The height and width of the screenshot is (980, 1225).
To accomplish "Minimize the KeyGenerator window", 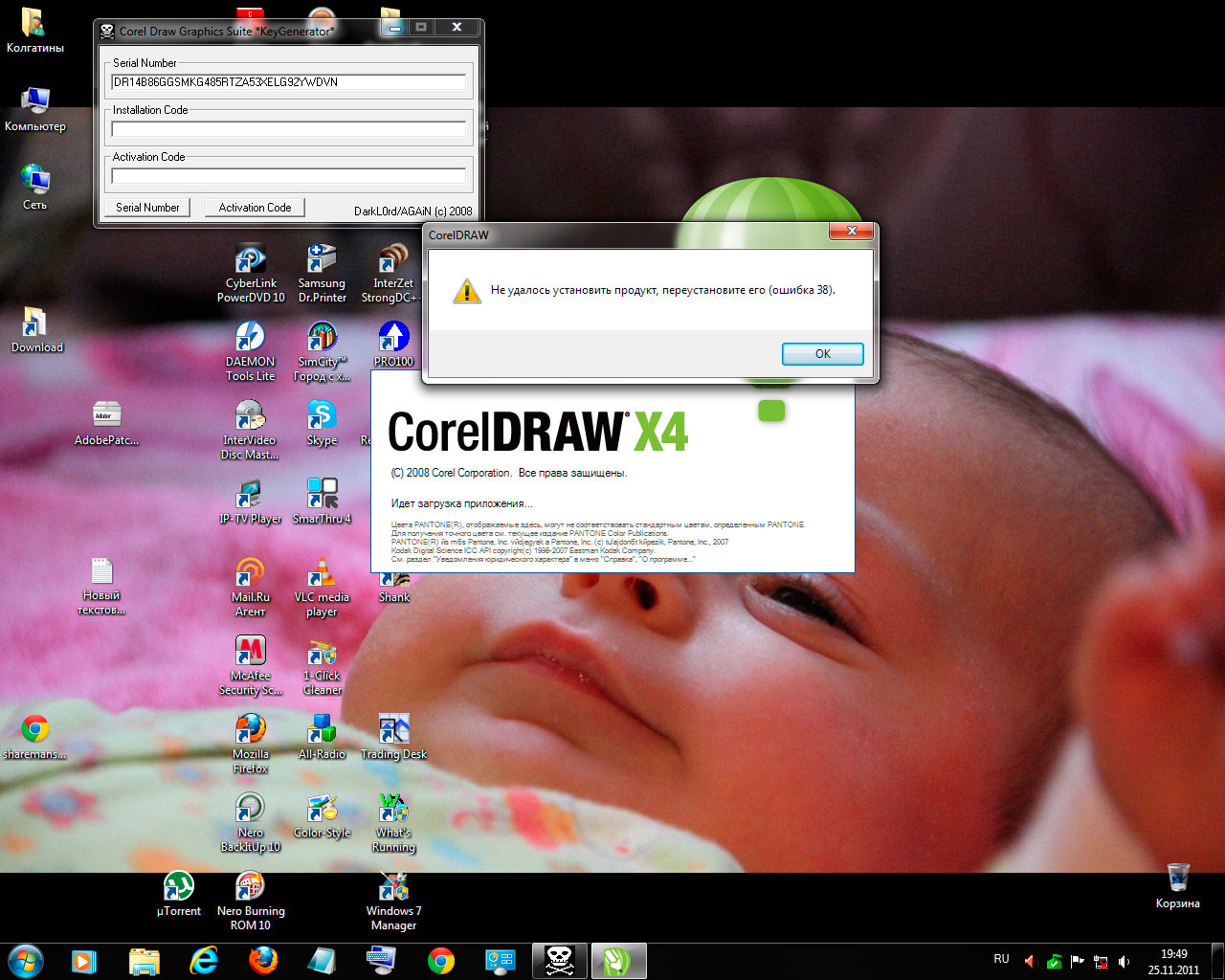I will 395,28.
